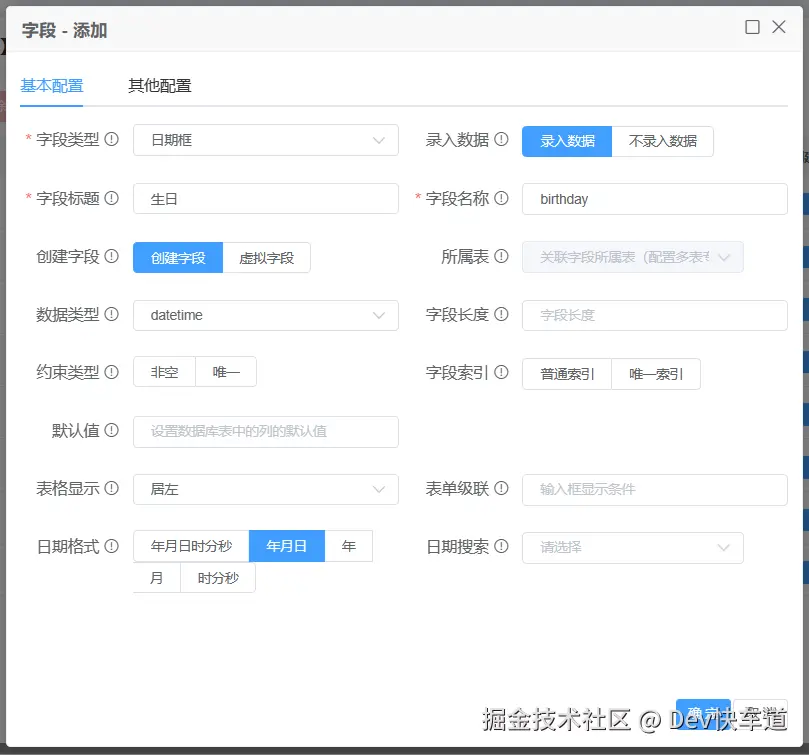Click the info icon beside 数据类型
809x755 pixels.
(111, 314)
